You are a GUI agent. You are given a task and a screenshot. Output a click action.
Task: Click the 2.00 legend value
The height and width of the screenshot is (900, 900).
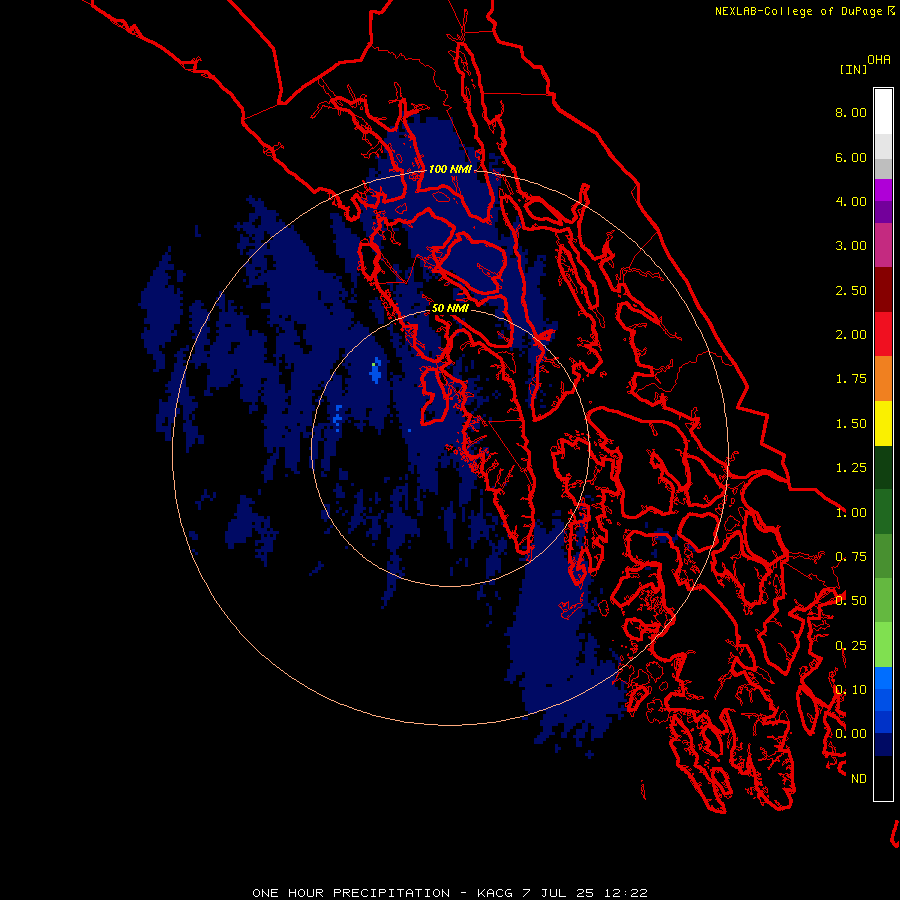tap(851, 335)
